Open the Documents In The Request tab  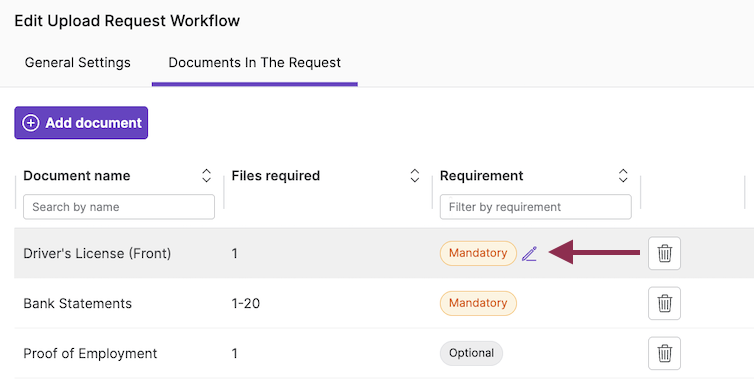point(254,63)
